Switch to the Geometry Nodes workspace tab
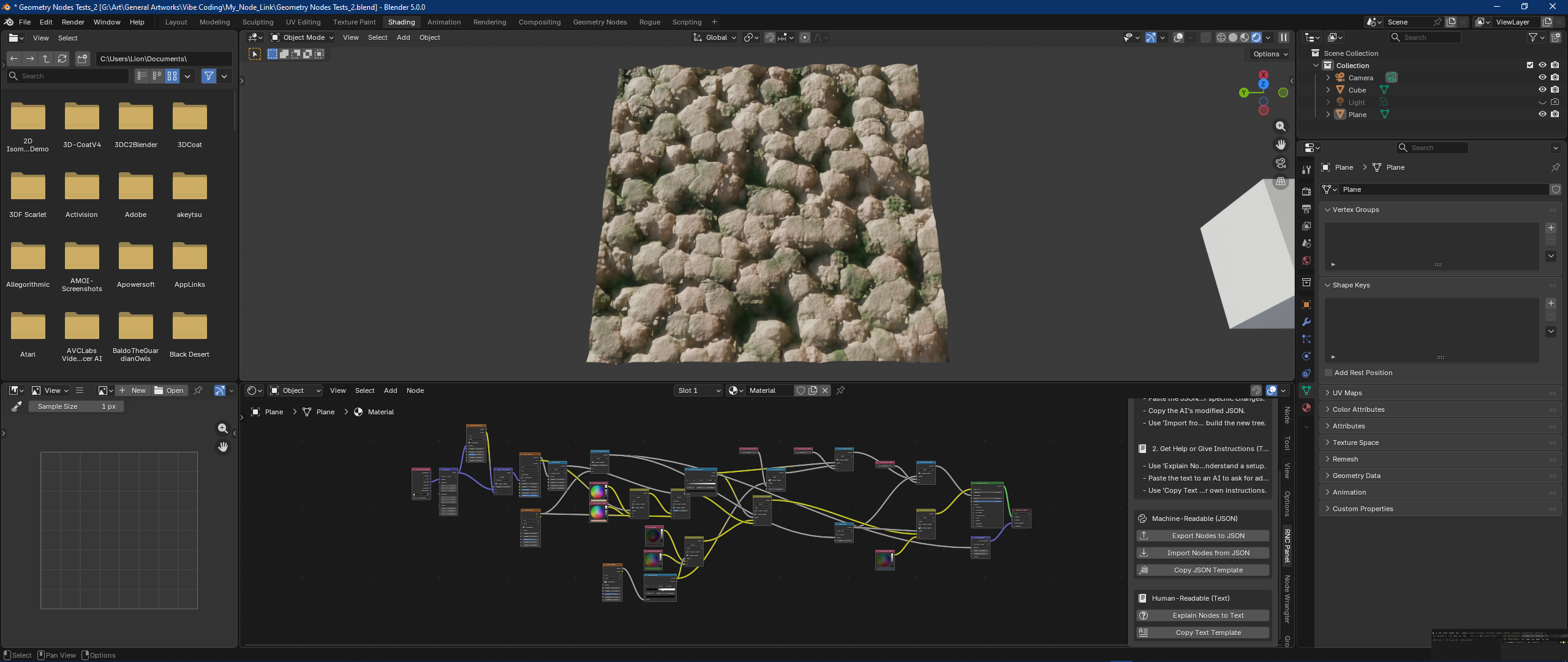1568x662 pixels. click(599, 22)
